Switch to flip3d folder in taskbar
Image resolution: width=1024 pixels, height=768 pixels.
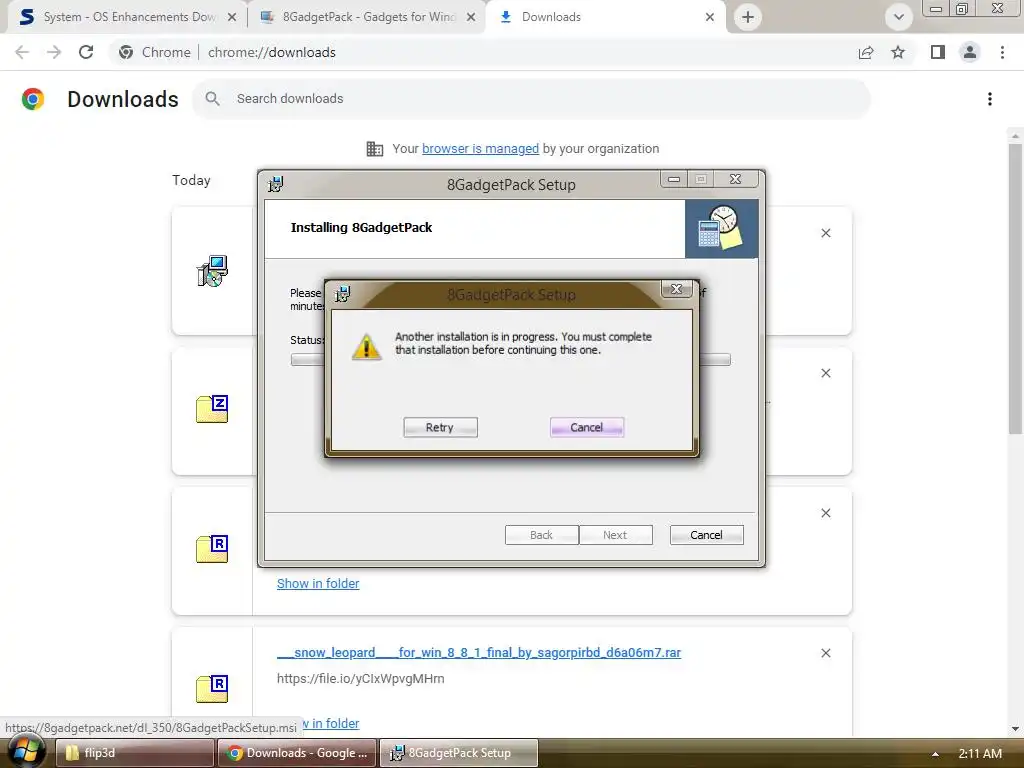135,753
